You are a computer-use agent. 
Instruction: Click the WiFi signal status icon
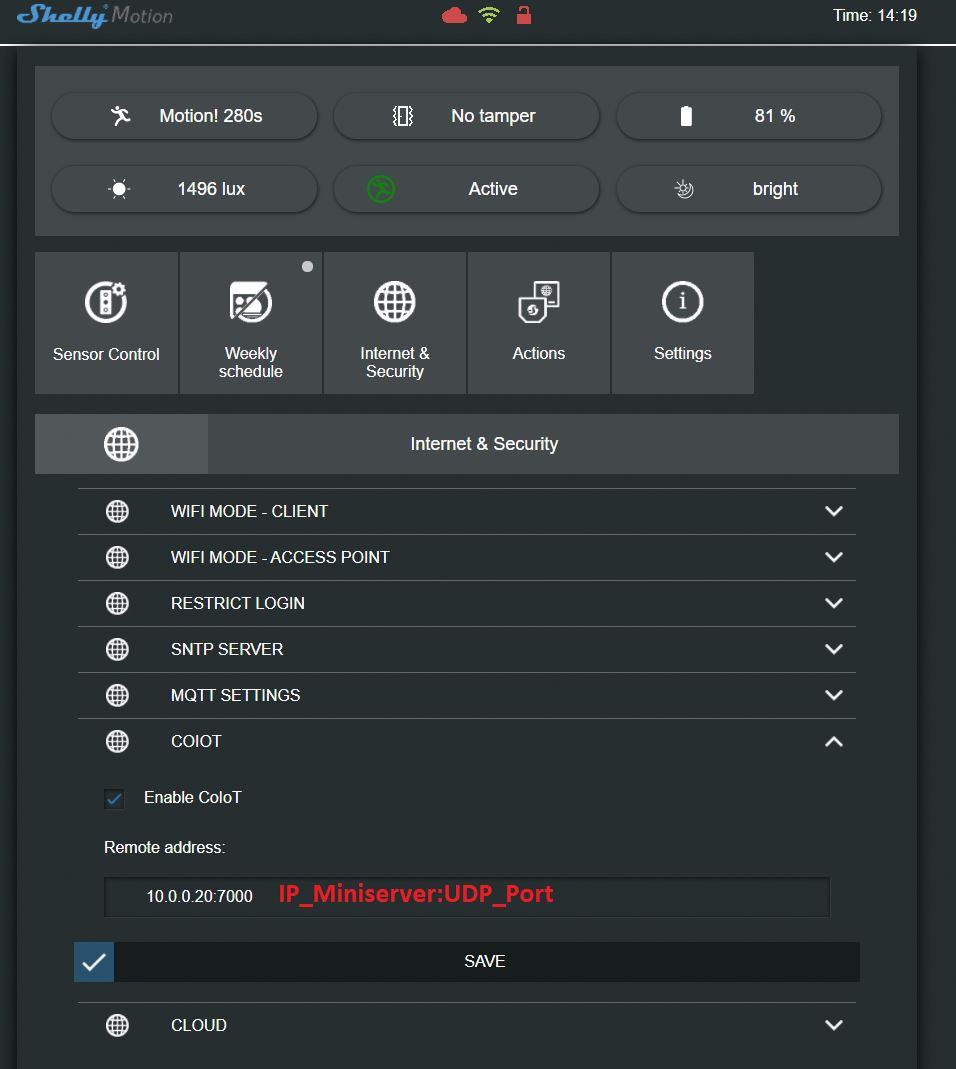(489, 15)
